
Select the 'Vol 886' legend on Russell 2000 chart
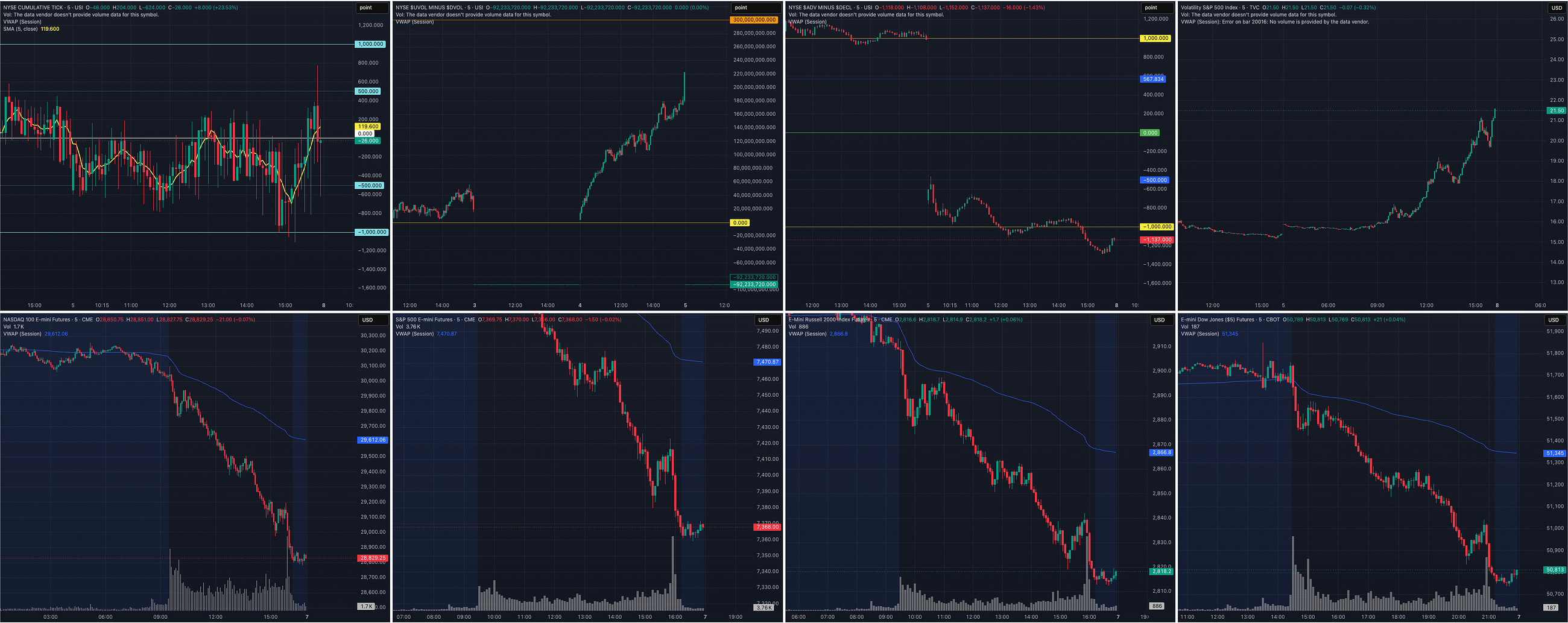(798, 327)
